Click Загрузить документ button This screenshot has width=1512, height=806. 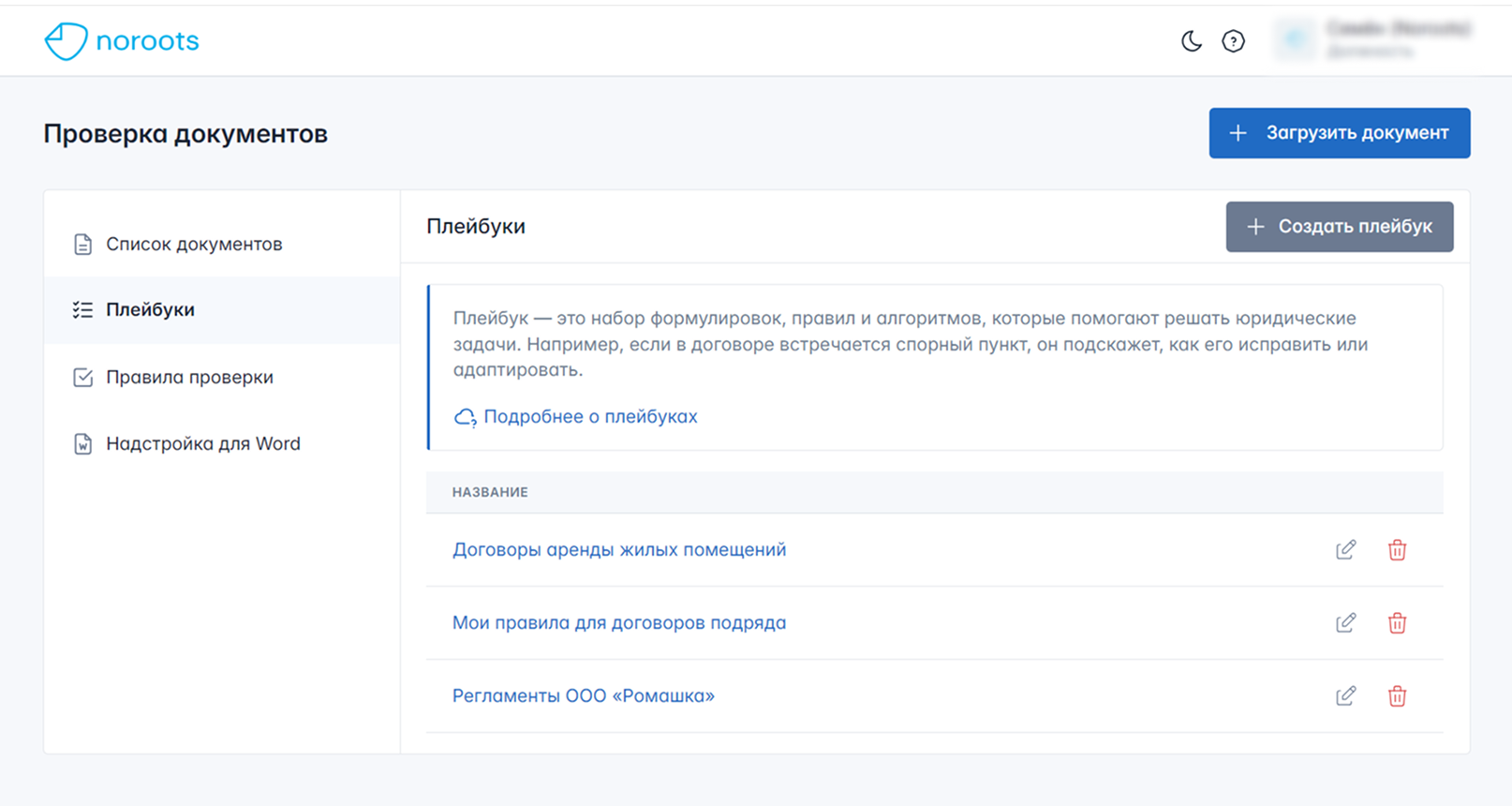1340,133
